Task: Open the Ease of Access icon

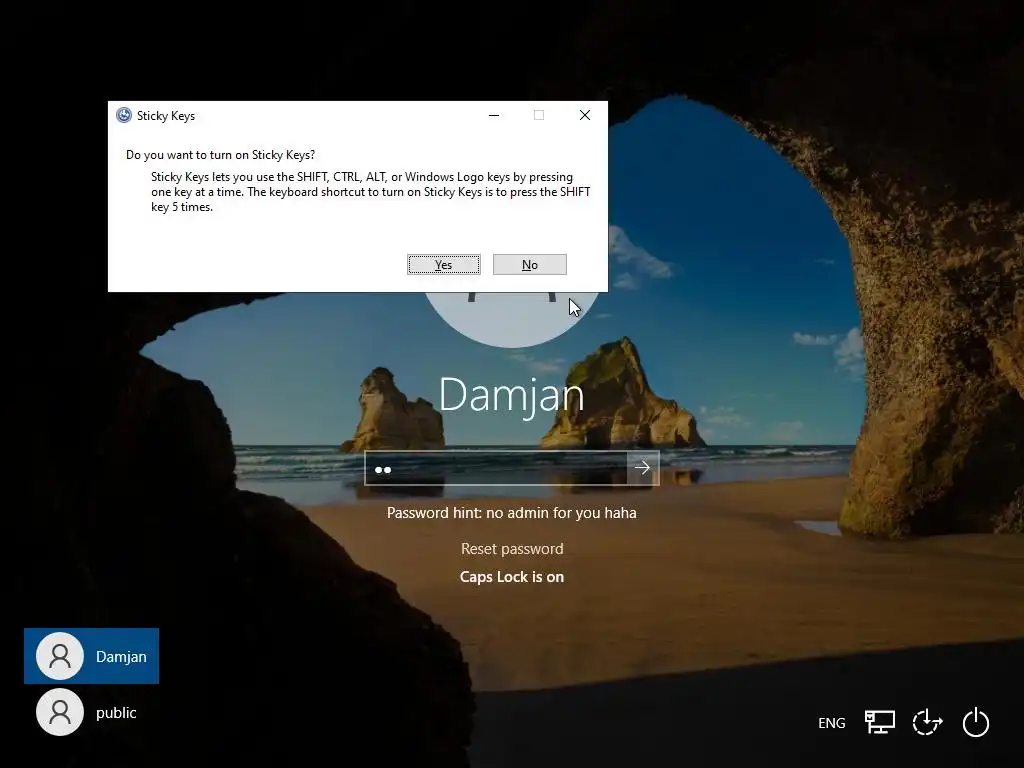Action: [x=927, y=722]
